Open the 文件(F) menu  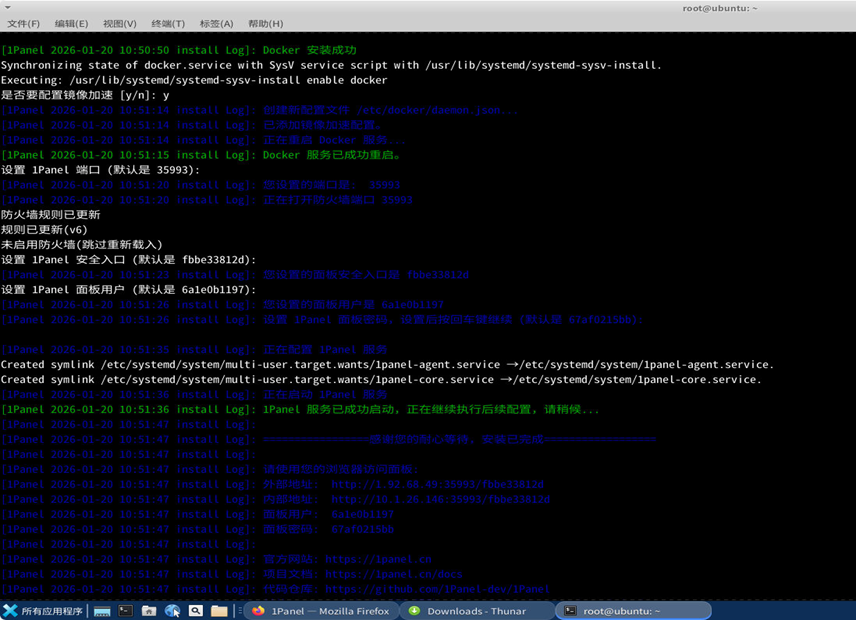click(23, 23)
